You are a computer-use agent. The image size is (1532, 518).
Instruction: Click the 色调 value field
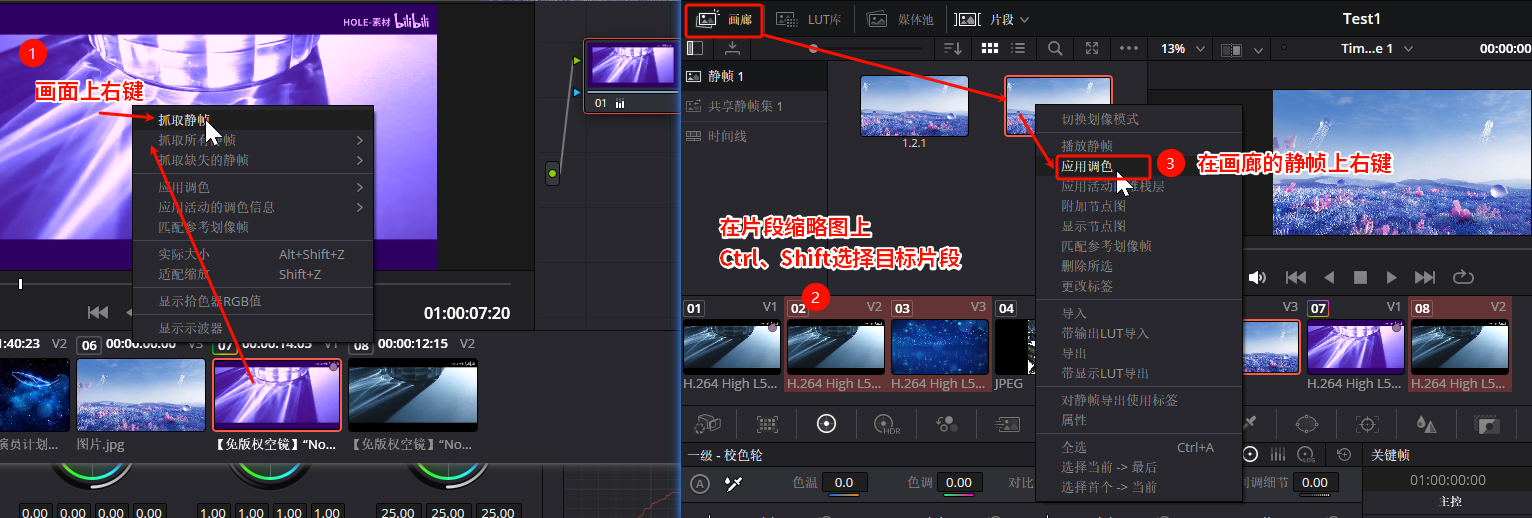click(x=958, y=483)
